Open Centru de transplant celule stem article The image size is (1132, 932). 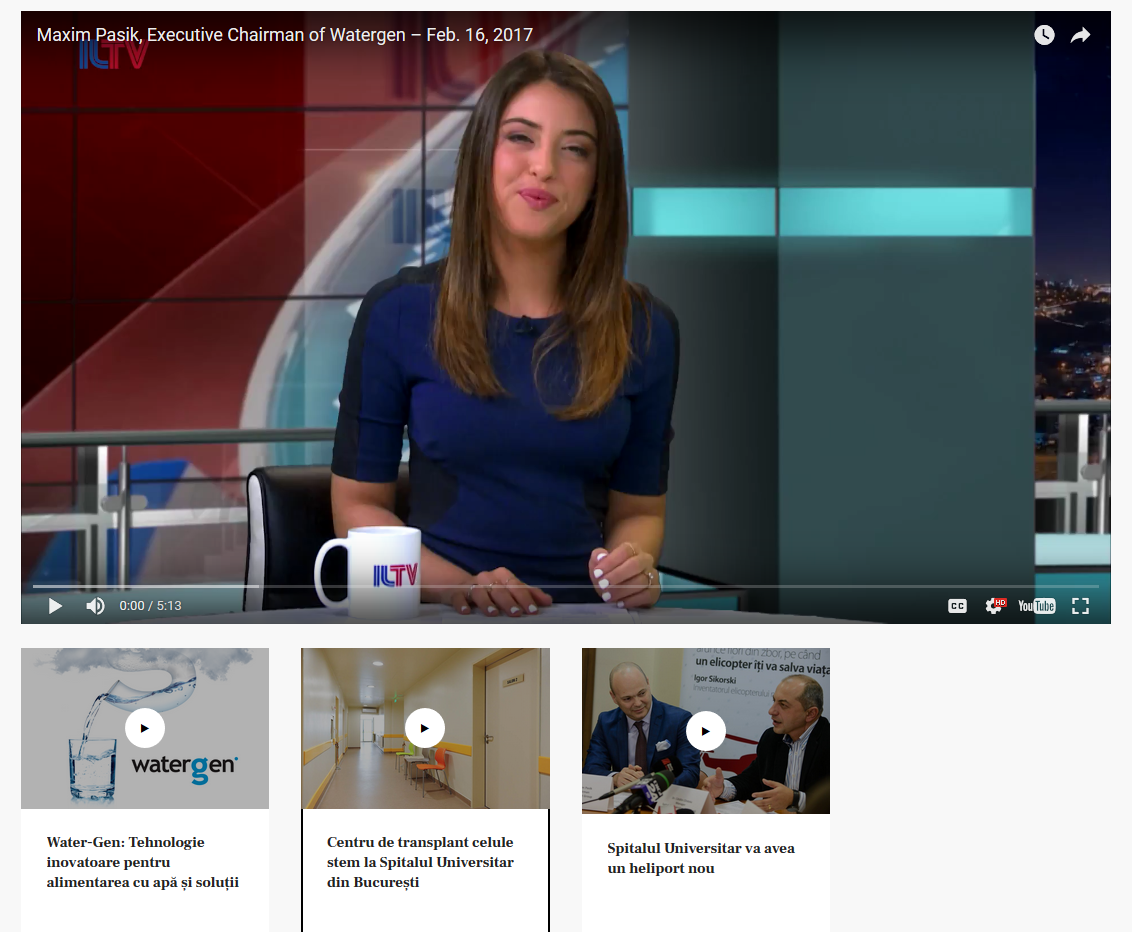coord(420,862)
